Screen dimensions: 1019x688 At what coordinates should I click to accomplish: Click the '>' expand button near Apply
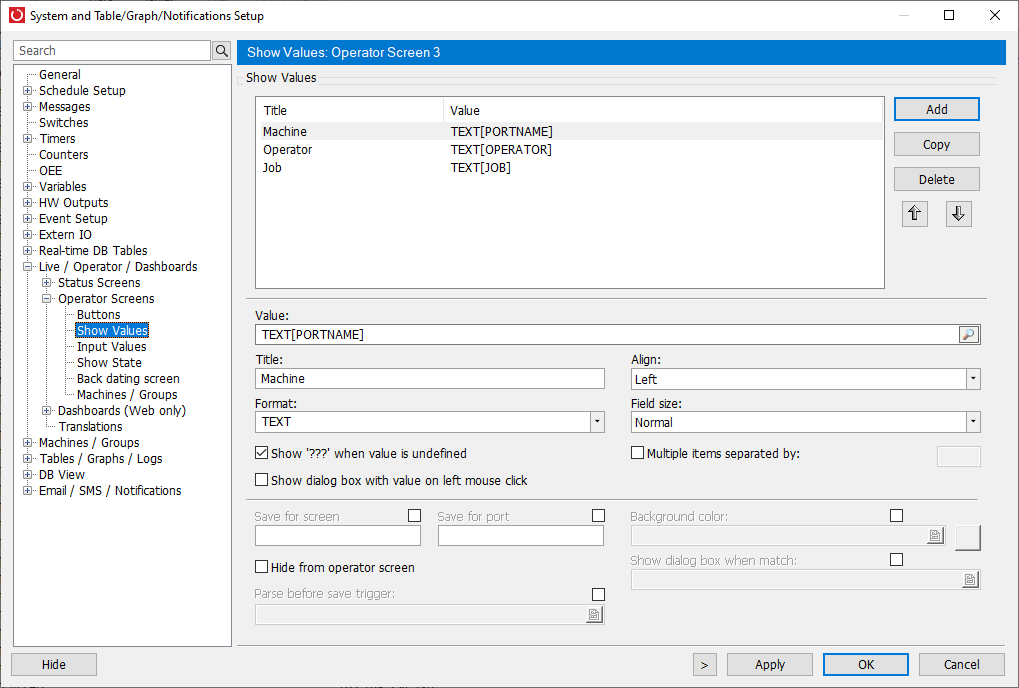pos(704,665)
